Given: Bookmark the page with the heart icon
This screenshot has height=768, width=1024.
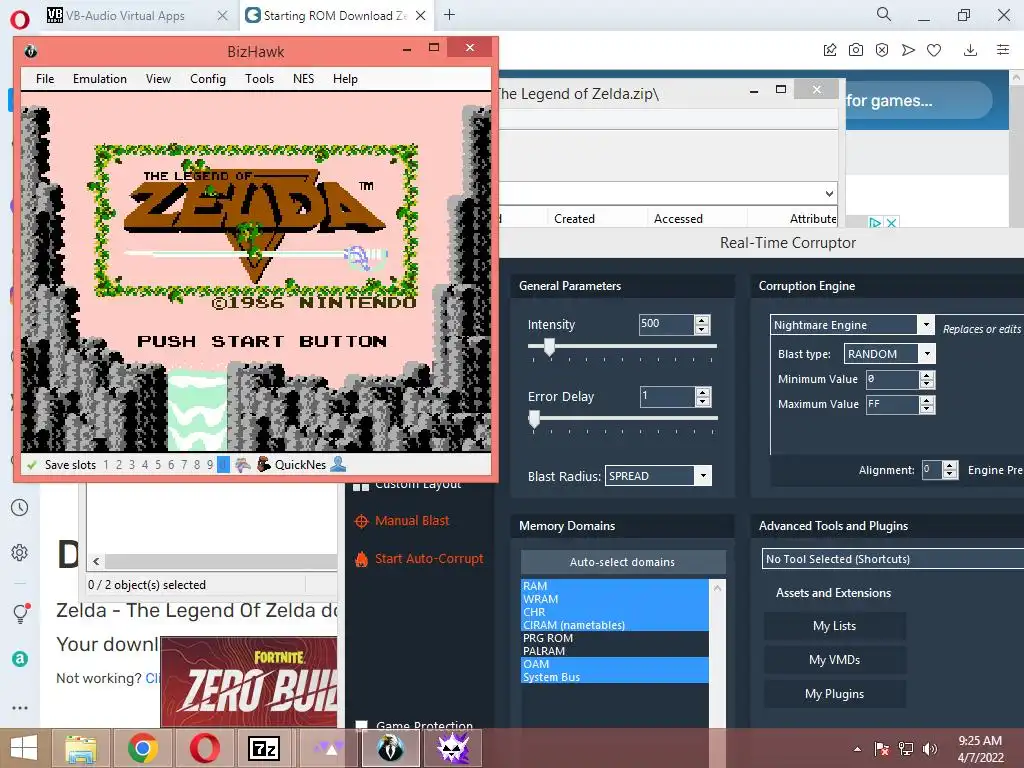Looking at the screenshot, I should point(934,50).
